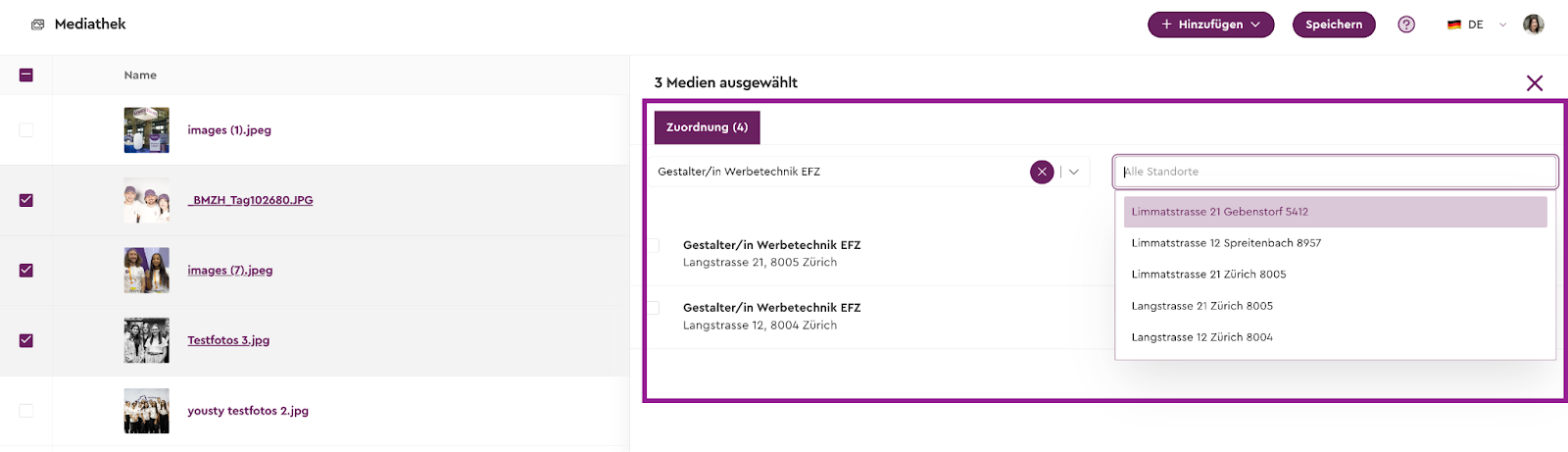Click the Speichern button

click(1333, 25)
